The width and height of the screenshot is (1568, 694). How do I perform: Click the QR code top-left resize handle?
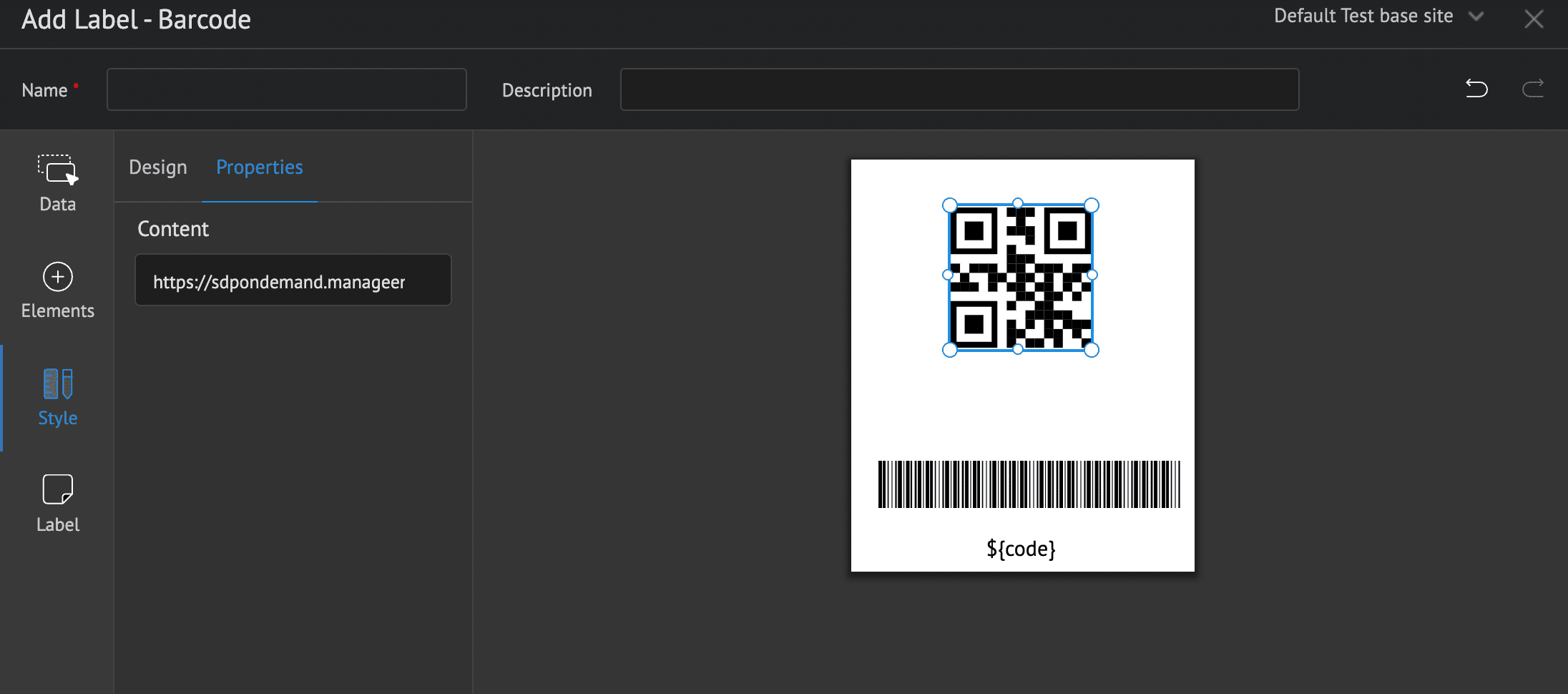click(950, 206)
